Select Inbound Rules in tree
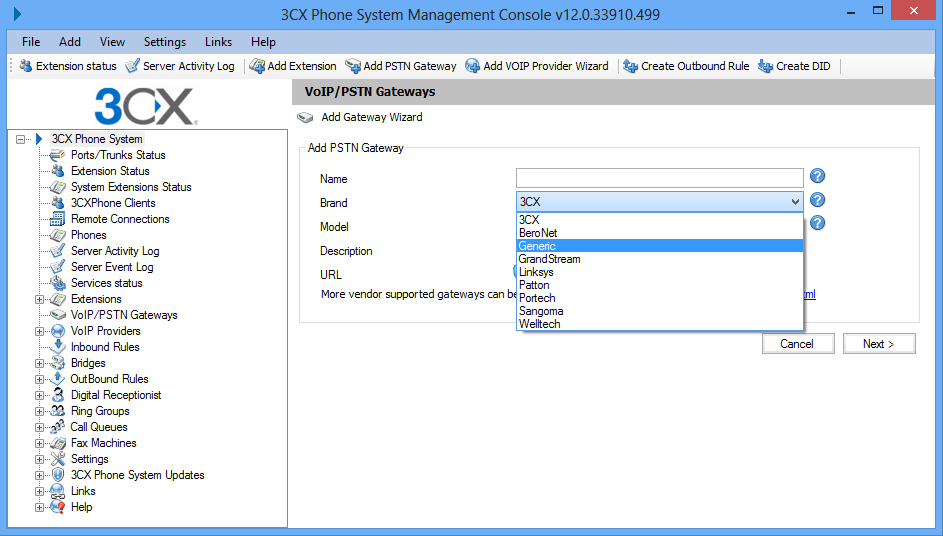 tap(105, 347)
